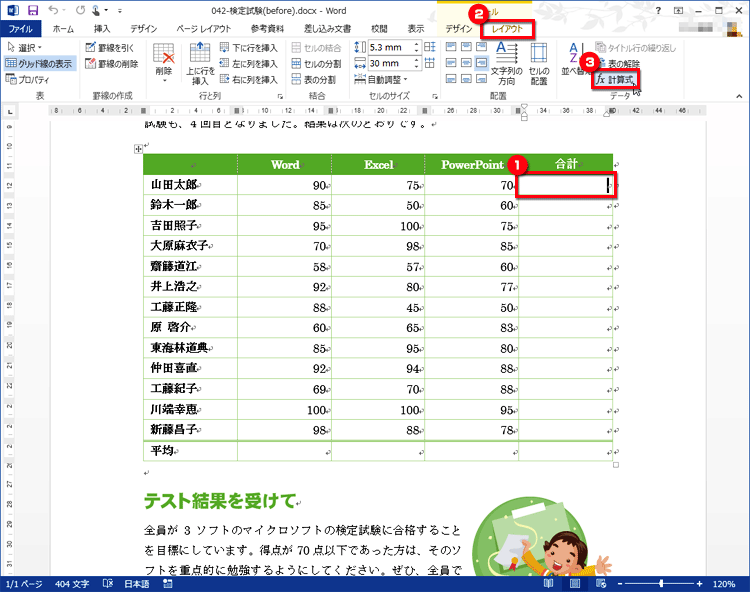Image resolution: width=750 pixels, height=592 pixels.
Task: Increase row height stepper up arrow
Action: point(416,44)
